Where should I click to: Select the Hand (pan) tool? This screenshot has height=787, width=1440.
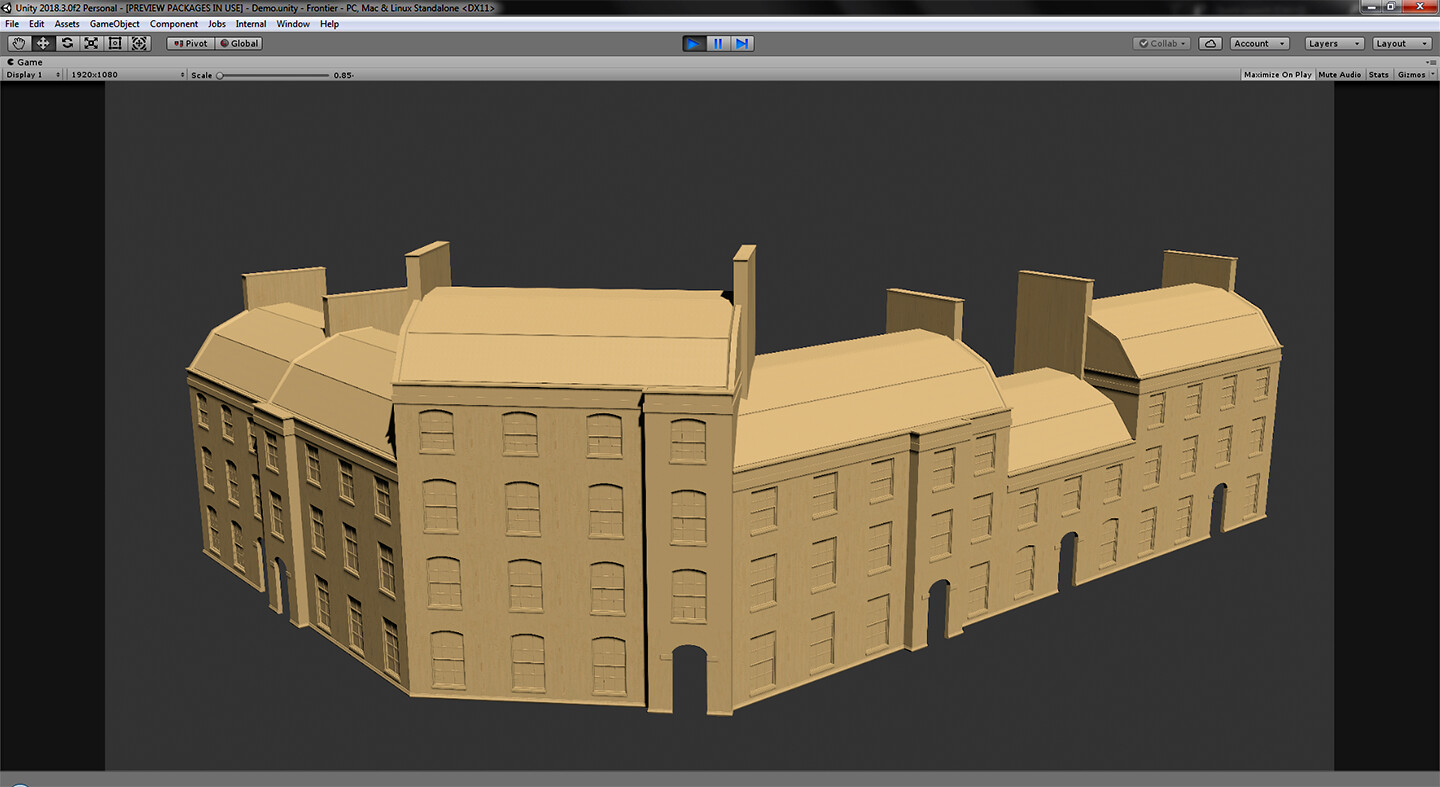(18, 43)
